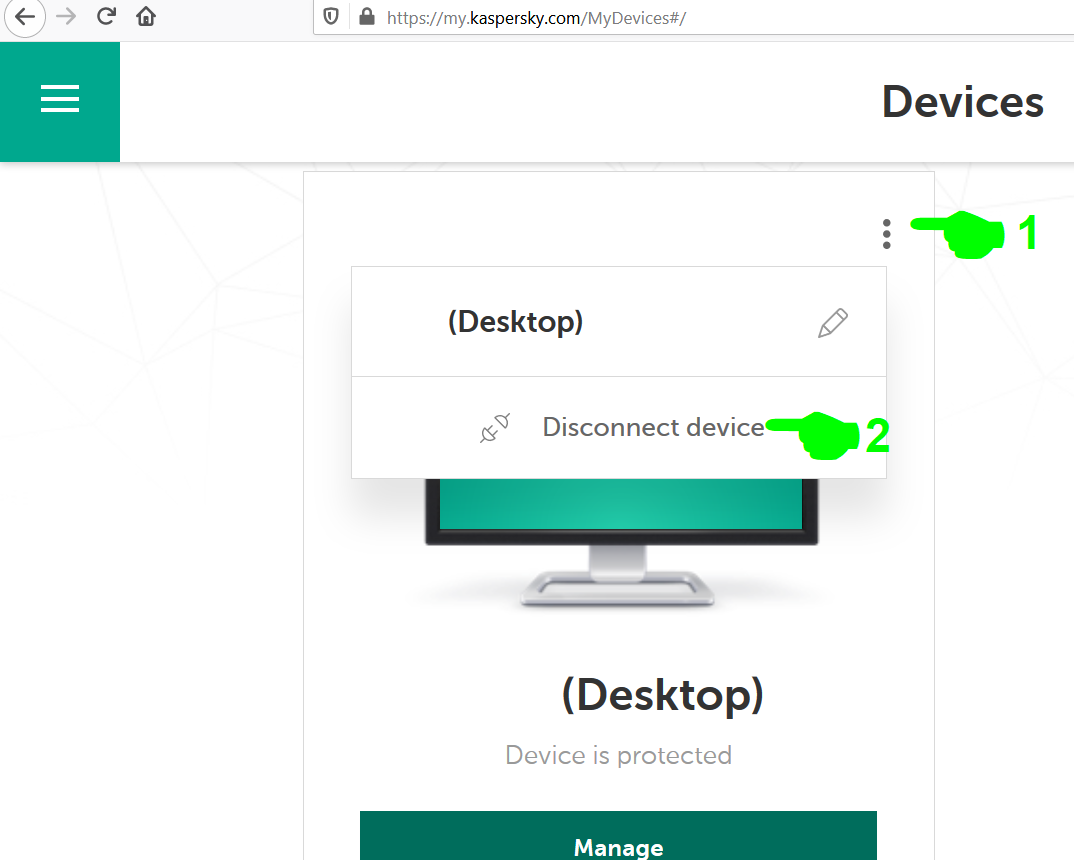Click the my.kaspersky.com address bar
The width and height of the screenshot is (1074, 860).
[x=693, y=17]
